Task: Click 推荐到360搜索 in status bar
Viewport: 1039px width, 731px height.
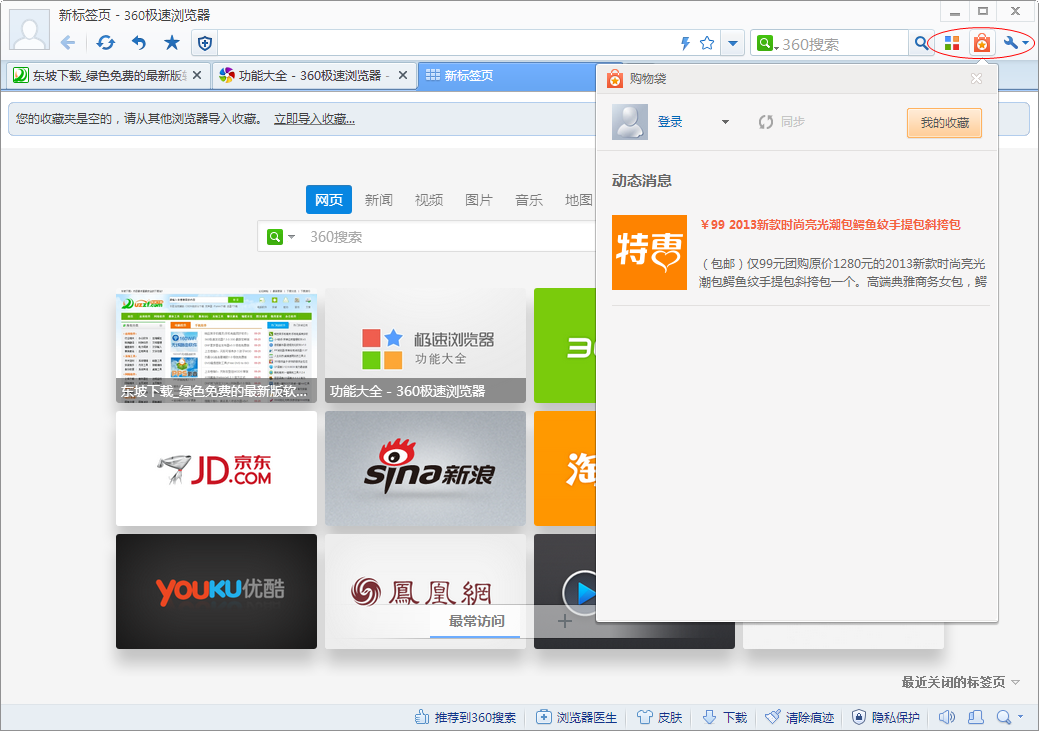Action: pyautogui.click(x=465, y=717)
